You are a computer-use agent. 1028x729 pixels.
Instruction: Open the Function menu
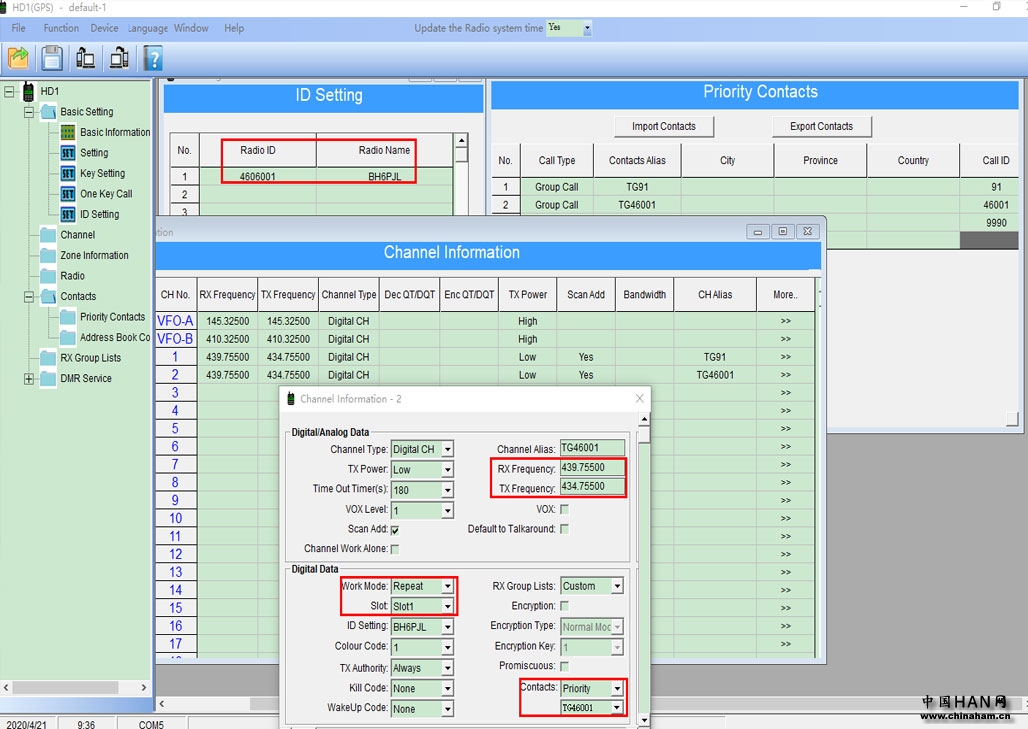[x=61, y=28]
